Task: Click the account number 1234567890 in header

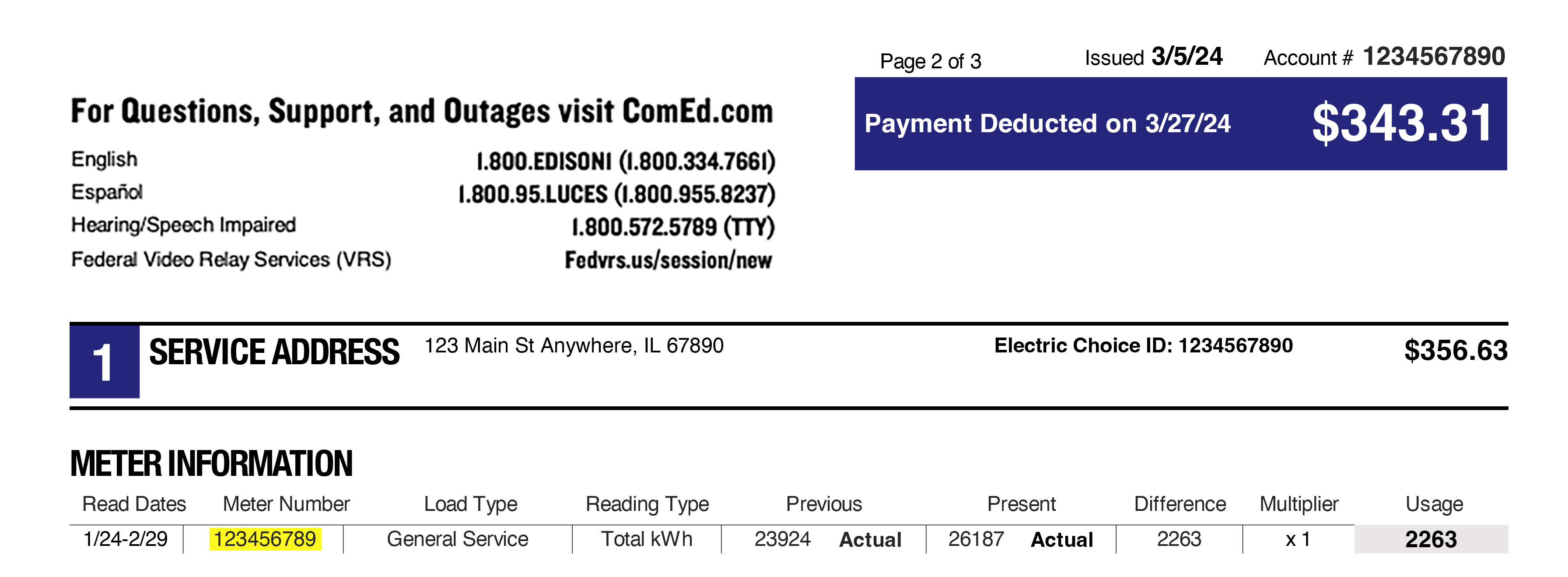Action: [x=1434, y=56]
